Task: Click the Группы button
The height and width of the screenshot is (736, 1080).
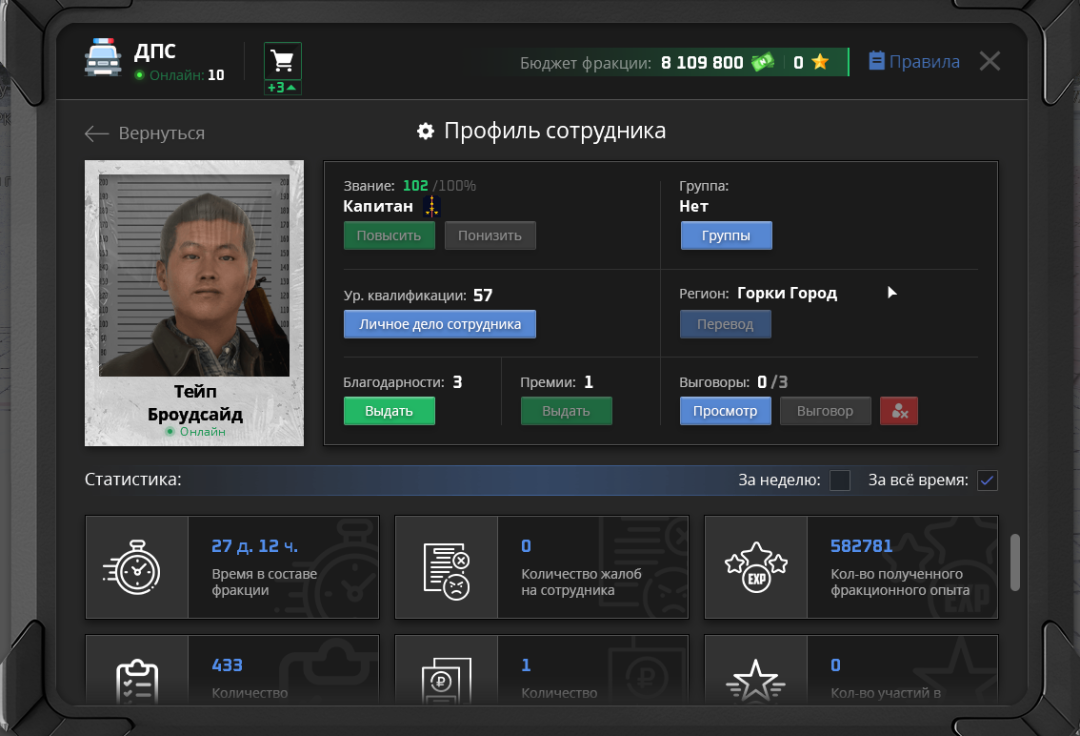Action: click(x=726, y=236)
